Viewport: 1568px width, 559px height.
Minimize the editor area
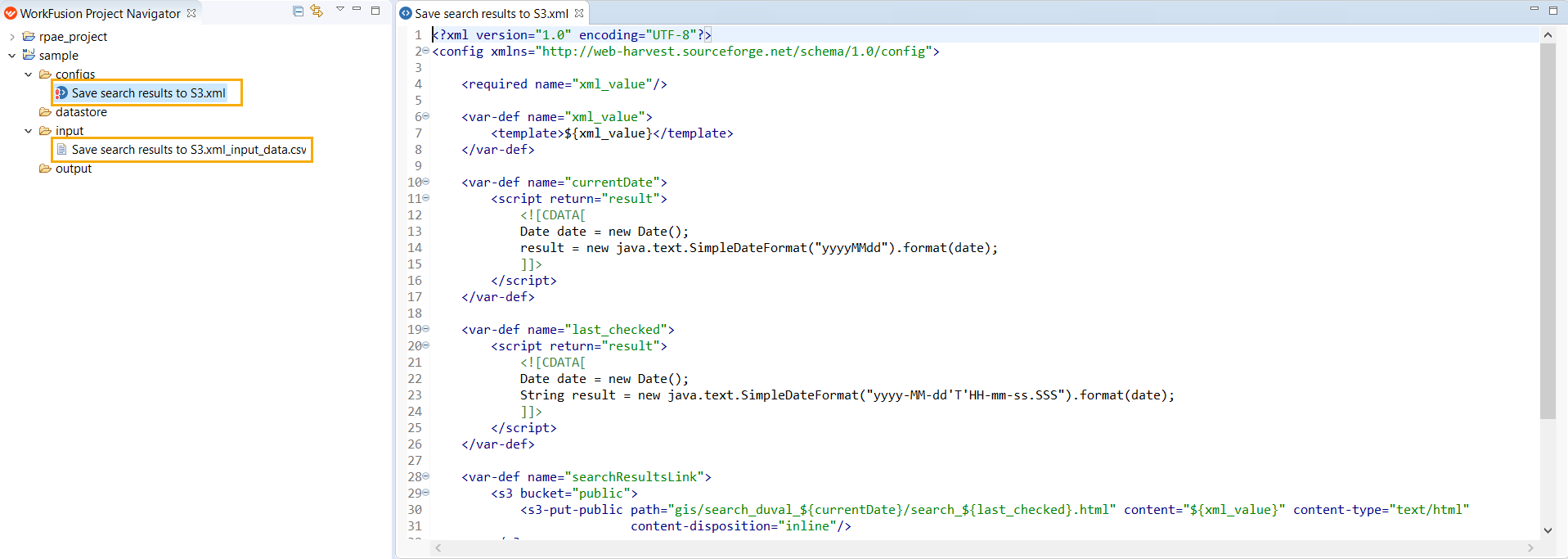[x=1534, y=9]
